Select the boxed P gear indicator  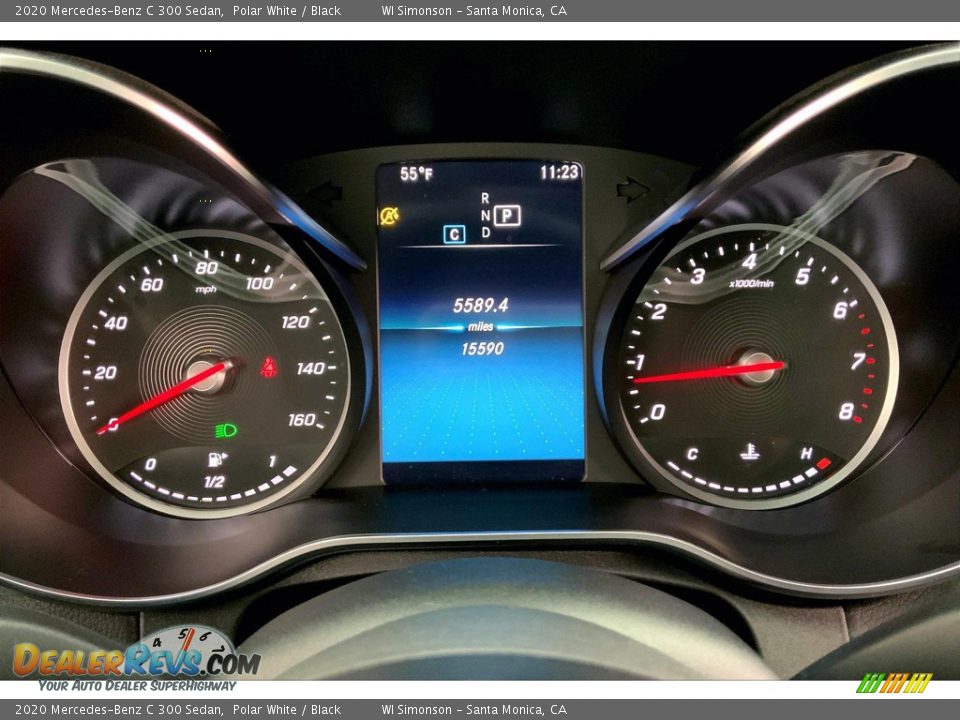tap(507, 215)
